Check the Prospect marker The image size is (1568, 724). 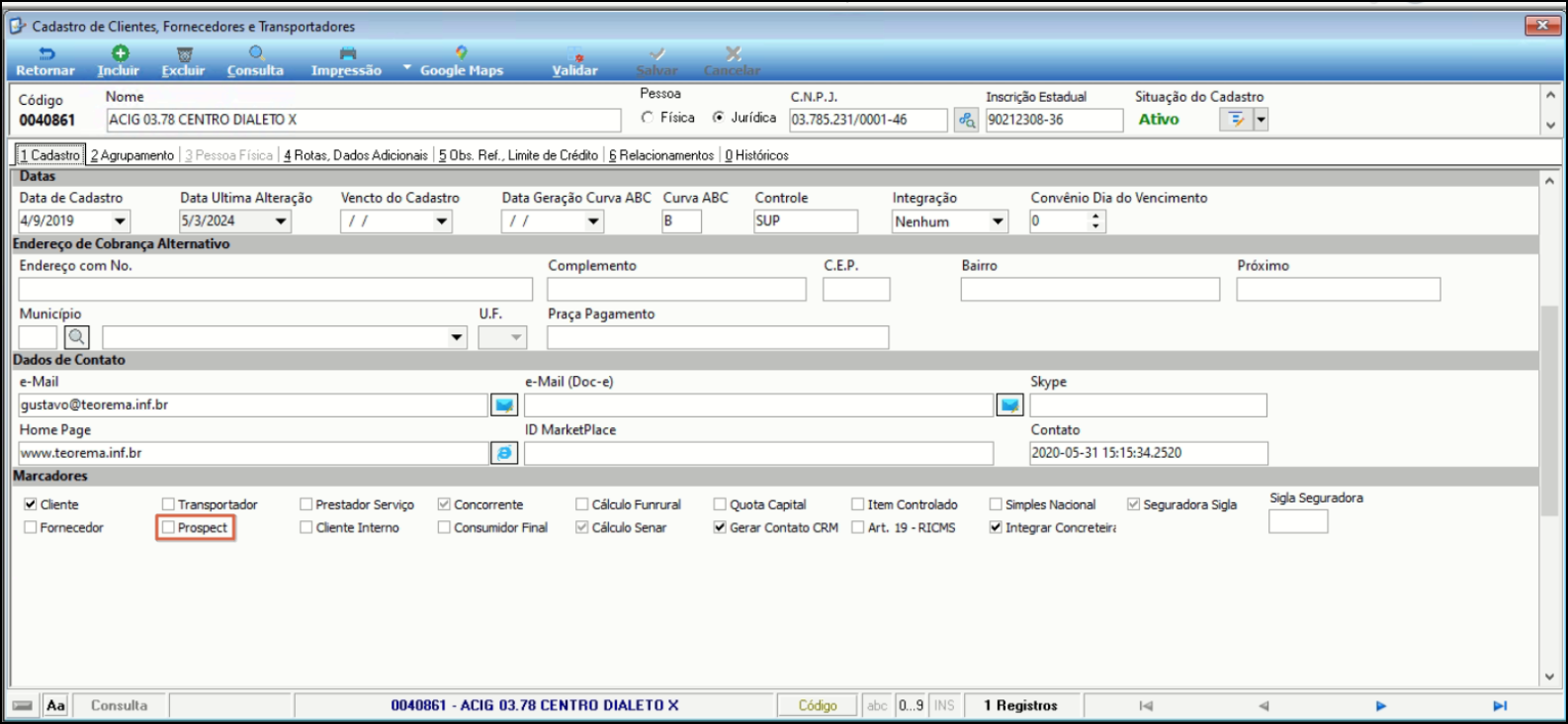168,527
